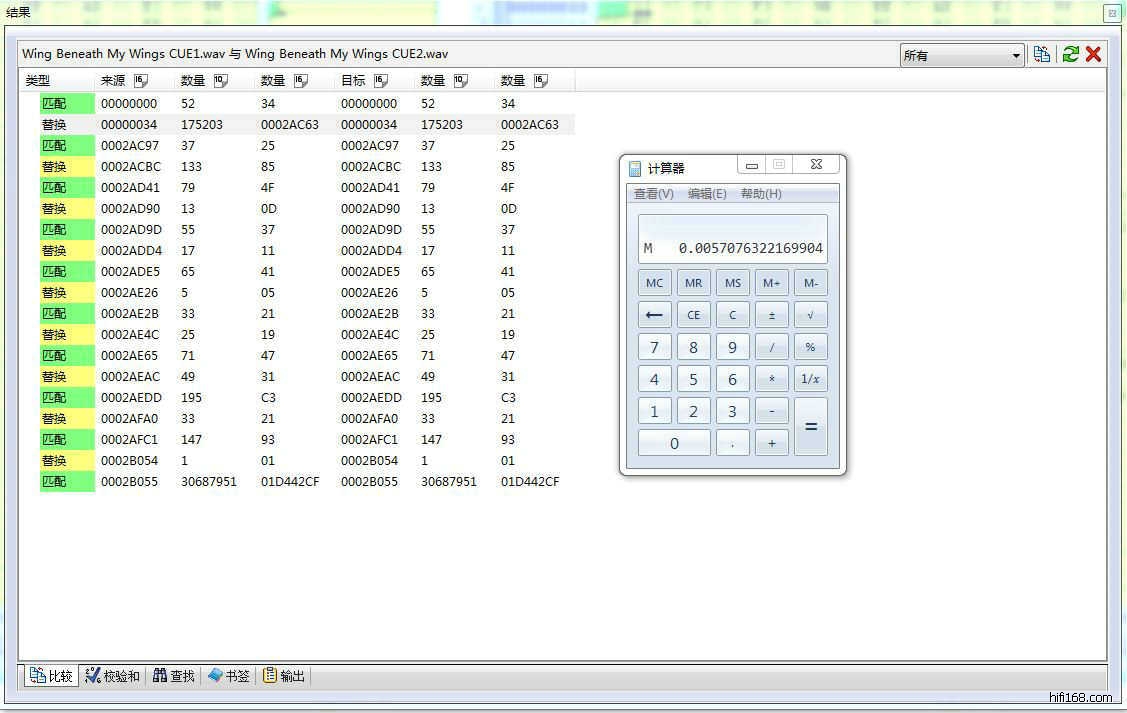Close the calculator window
This screenshot has height=713, width=1127.
tap(816, 165)
